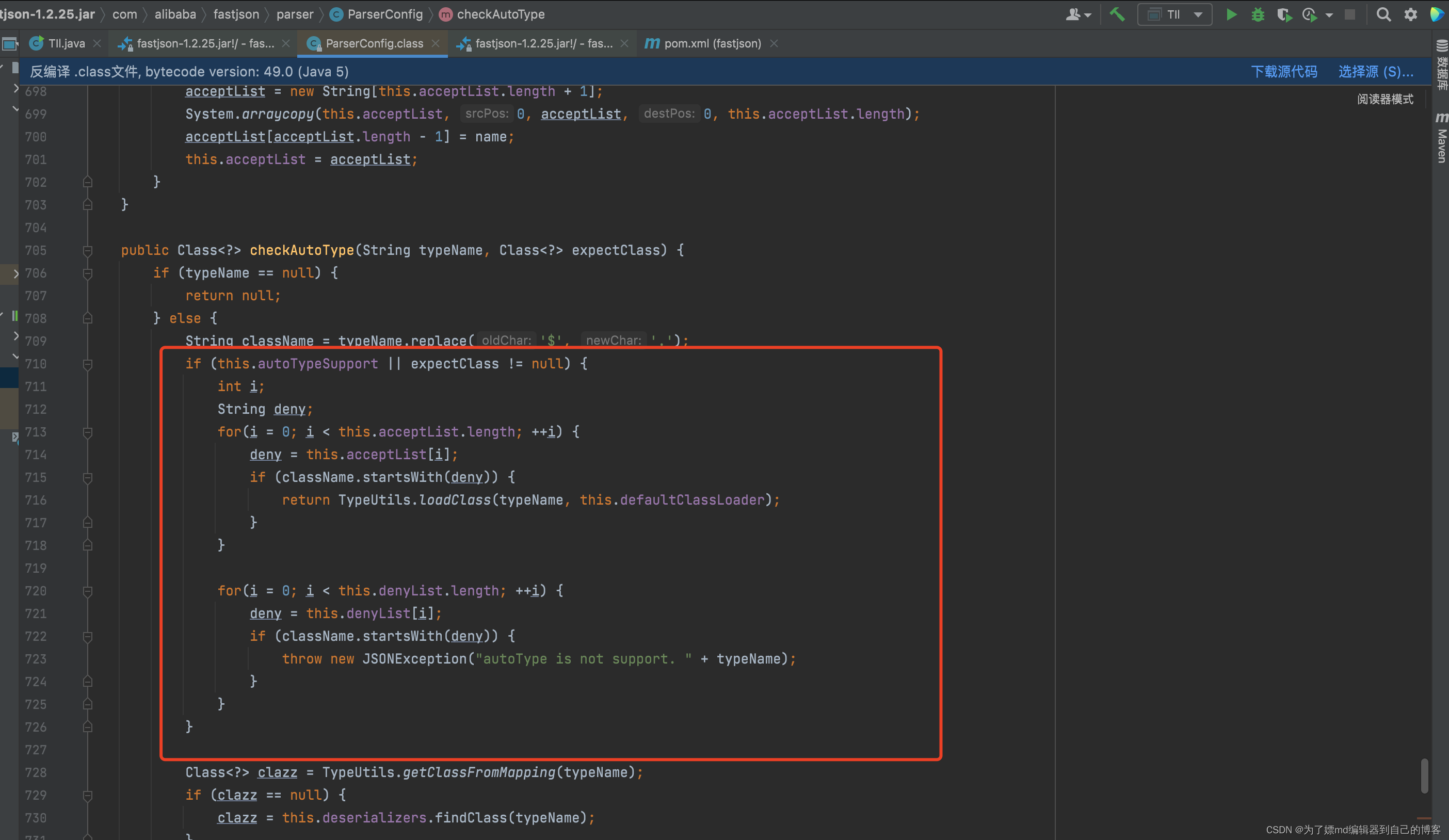
Task: Click line number 705 in gutter
Action: 36,251
